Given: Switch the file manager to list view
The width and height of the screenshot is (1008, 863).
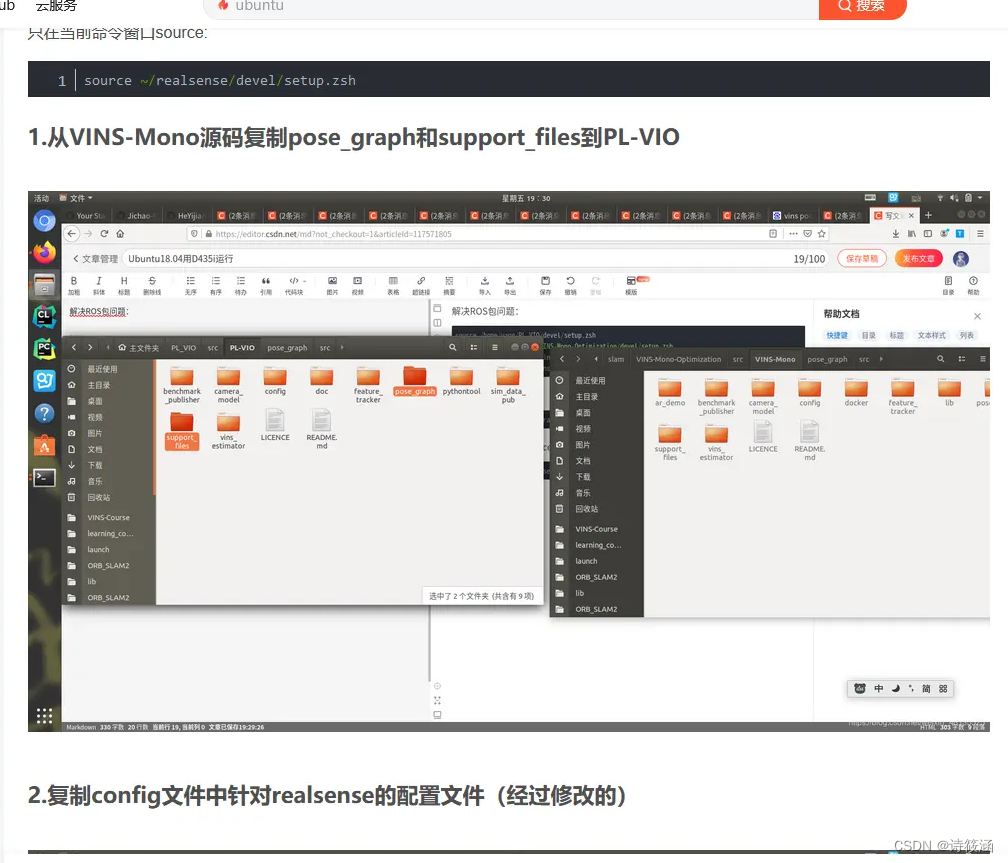Looking at the screenshot, I should click(493, 348).
